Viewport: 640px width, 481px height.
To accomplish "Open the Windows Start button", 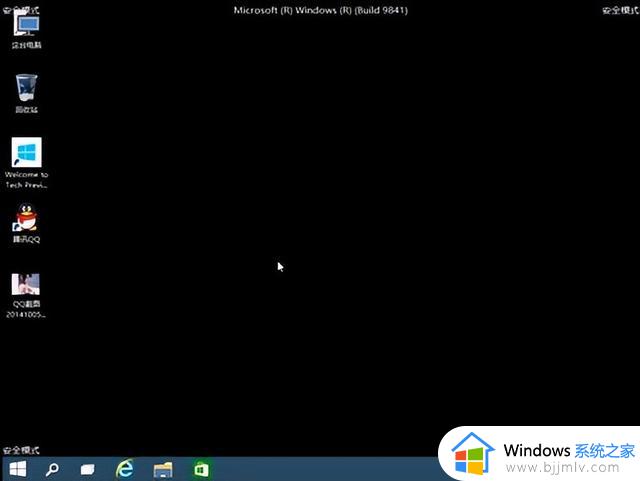I will (18, 469).
